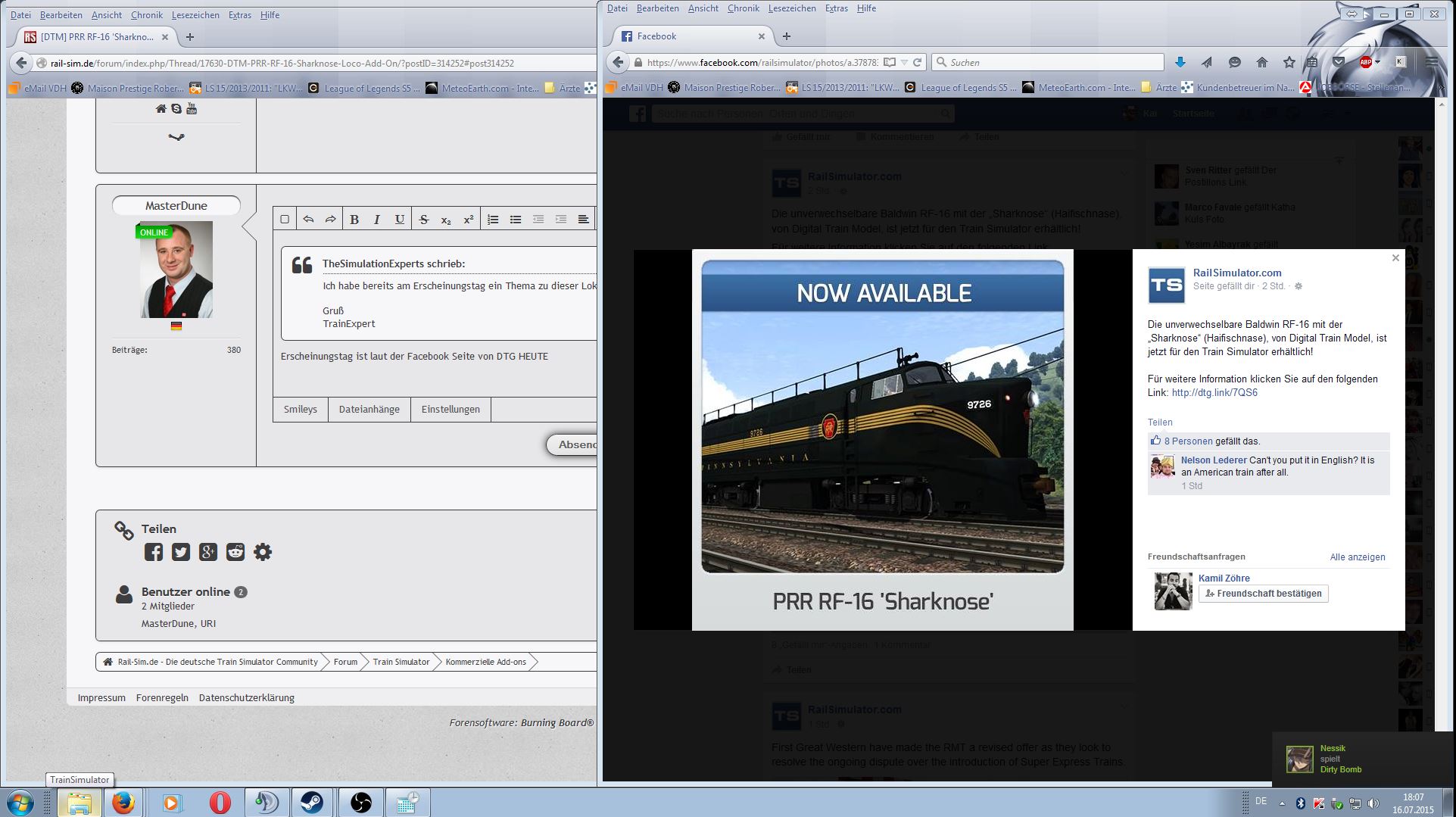Switch to the Smileys tab
This screenshot has width=1456, height=817.
[301, 410]
